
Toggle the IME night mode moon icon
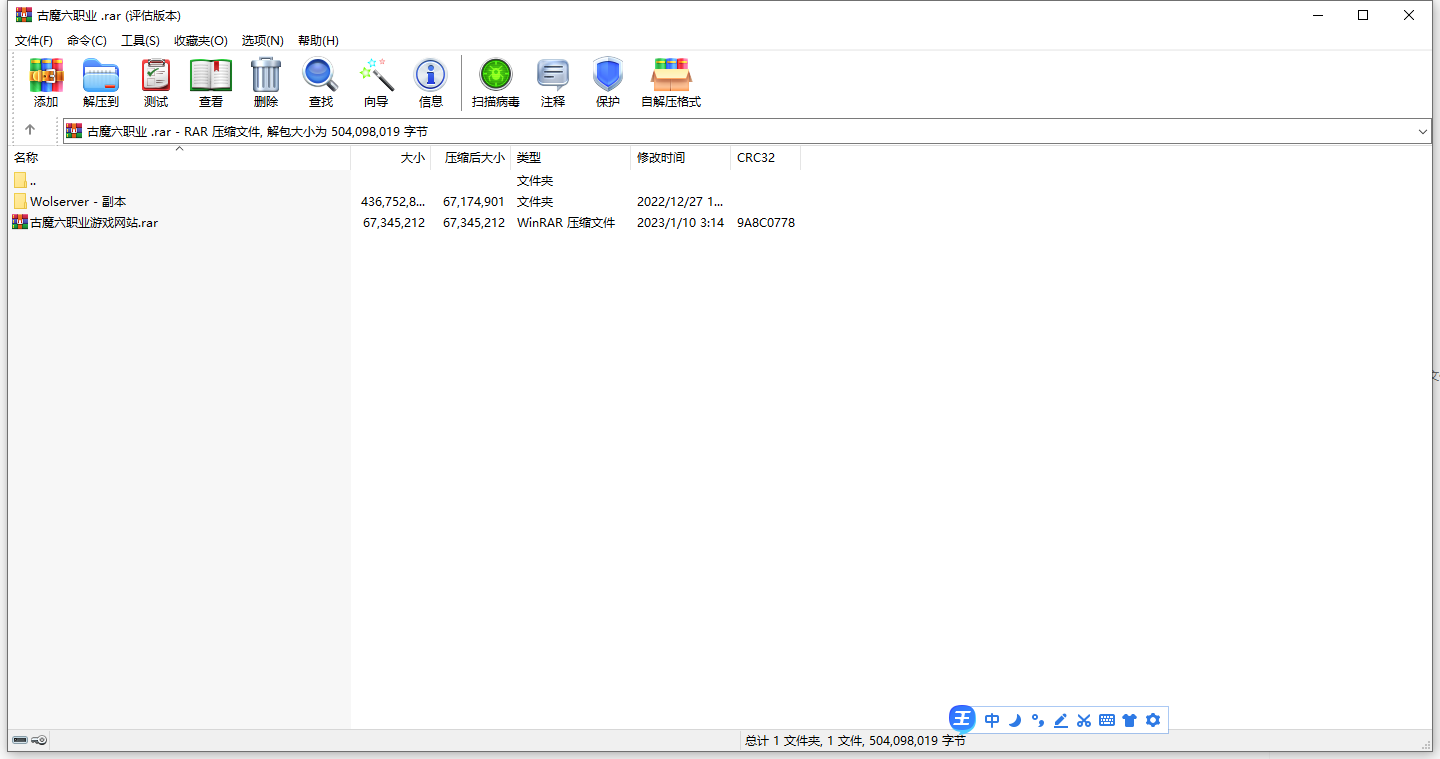point(1015,720)
